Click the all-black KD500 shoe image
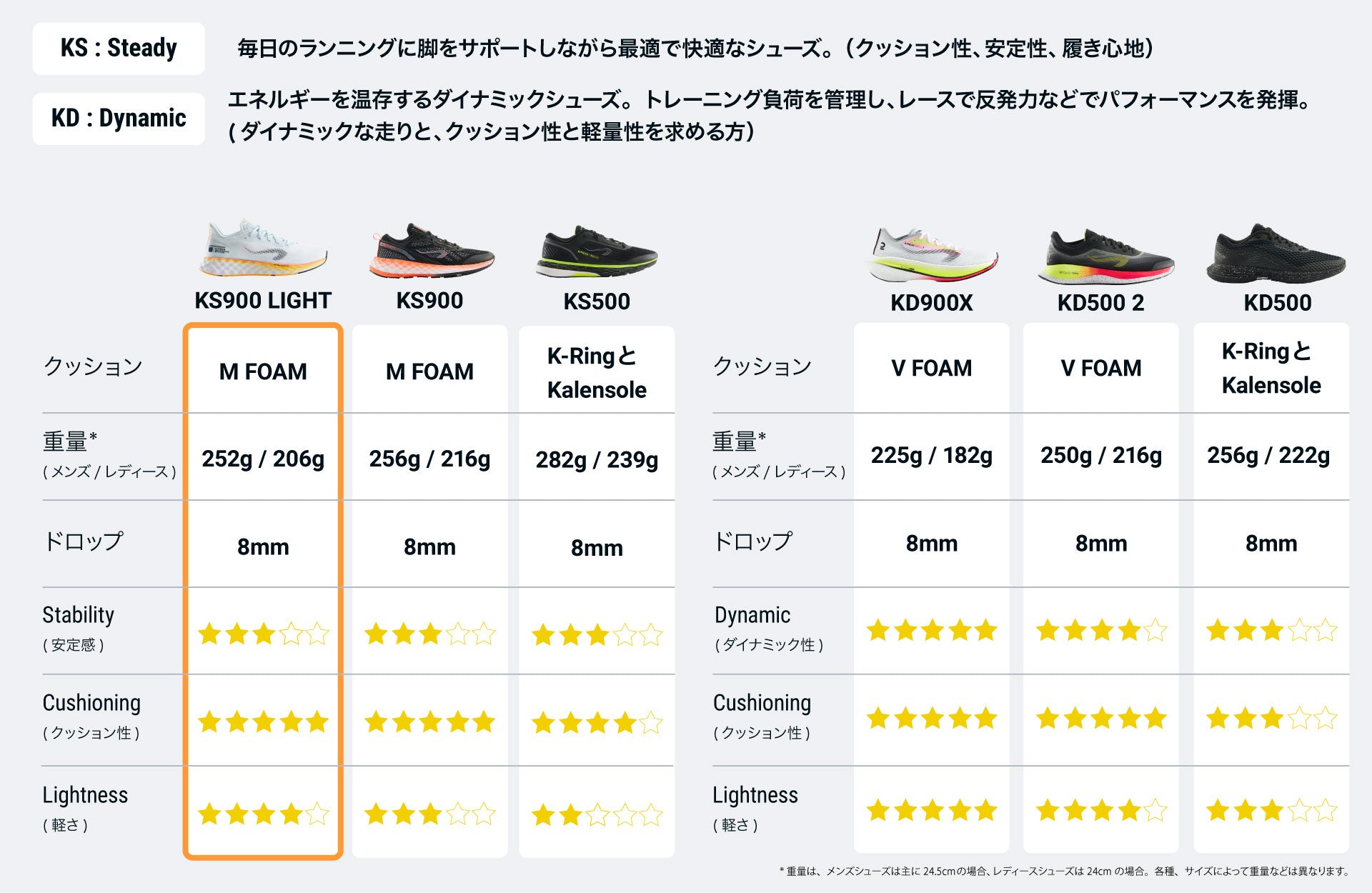Screen dimensions: 1372x893 (x=1276, y=255)
